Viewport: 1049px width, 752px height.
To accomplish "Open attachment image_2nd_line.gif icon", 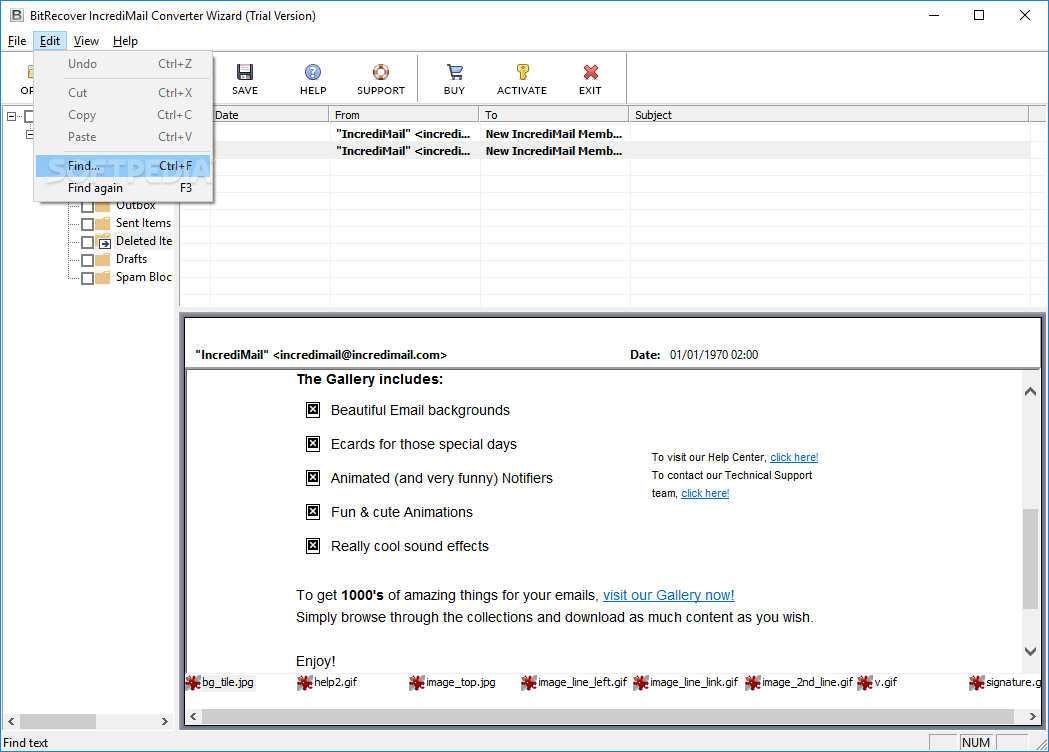I will [753, 682].
